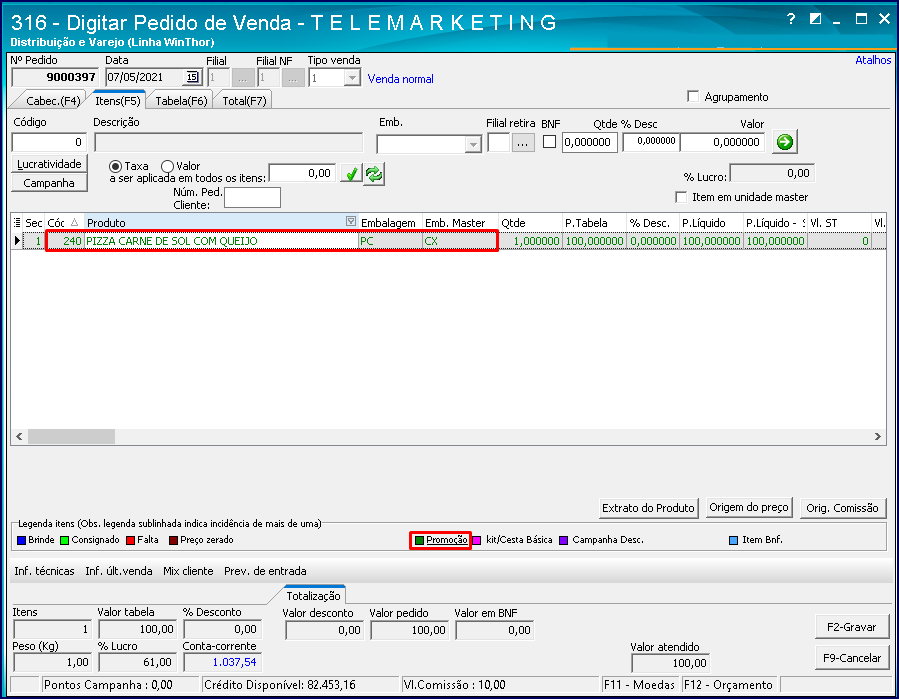Click the Campanha button
Viewport: 899px width, 699px height.
(x=49, y=183)
